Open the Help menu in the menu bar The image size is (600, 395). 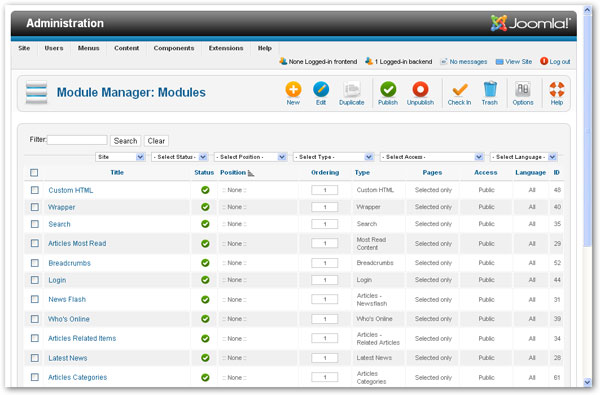(264, 48)
